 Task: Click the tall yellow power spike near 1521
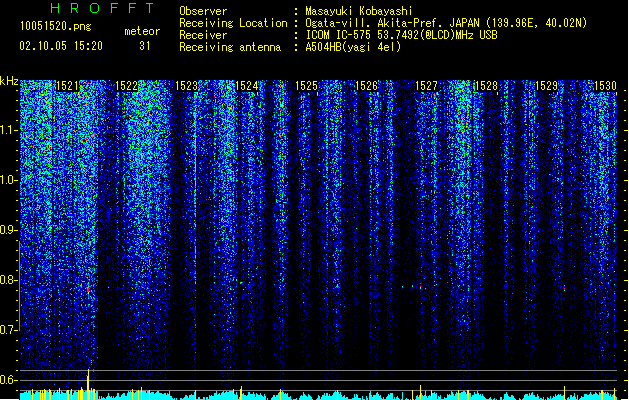point(88,384)
